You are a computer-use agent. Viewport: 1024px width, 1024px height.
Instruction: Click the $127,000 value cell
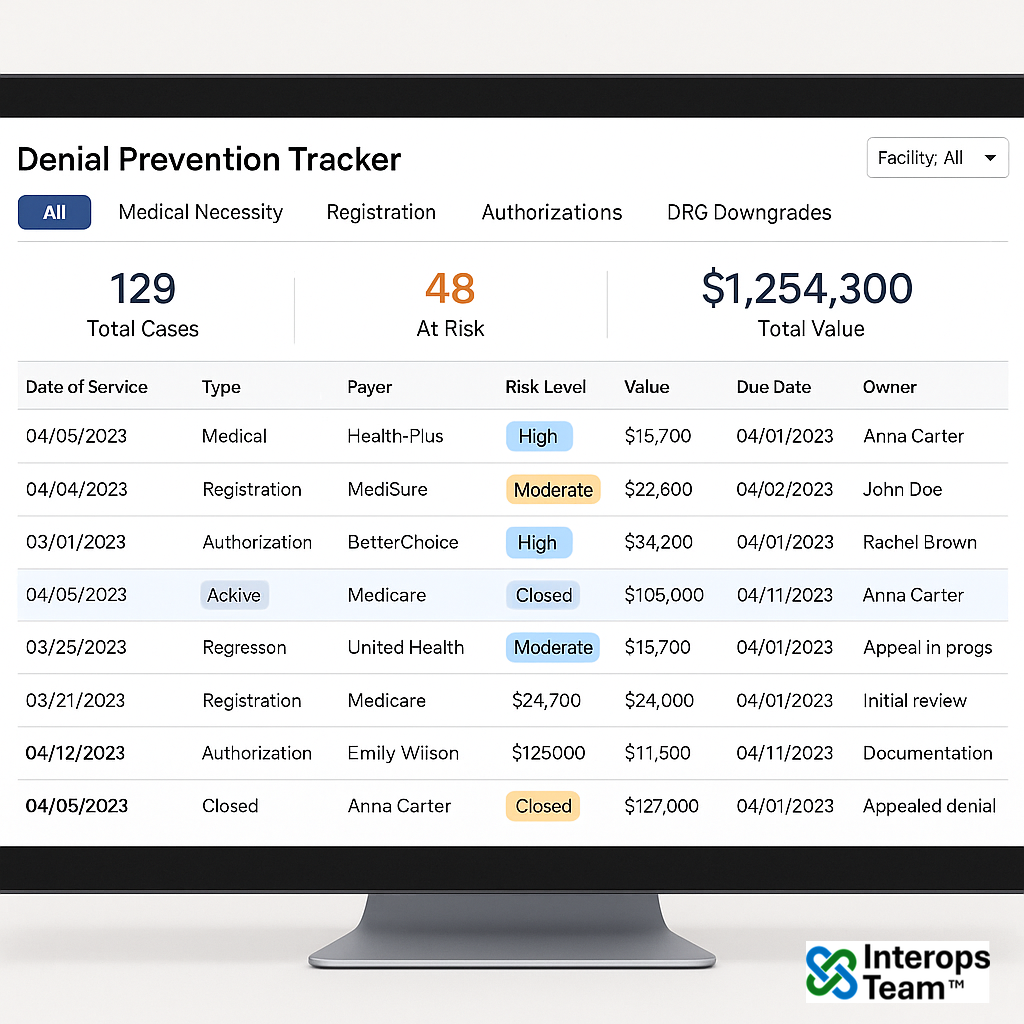point(662,806)
